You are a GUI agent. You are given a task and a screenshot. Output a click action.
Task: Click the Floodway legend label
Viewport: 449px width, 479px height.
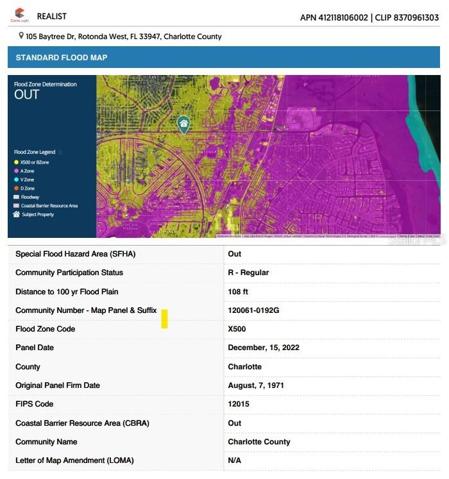[30, 197]
